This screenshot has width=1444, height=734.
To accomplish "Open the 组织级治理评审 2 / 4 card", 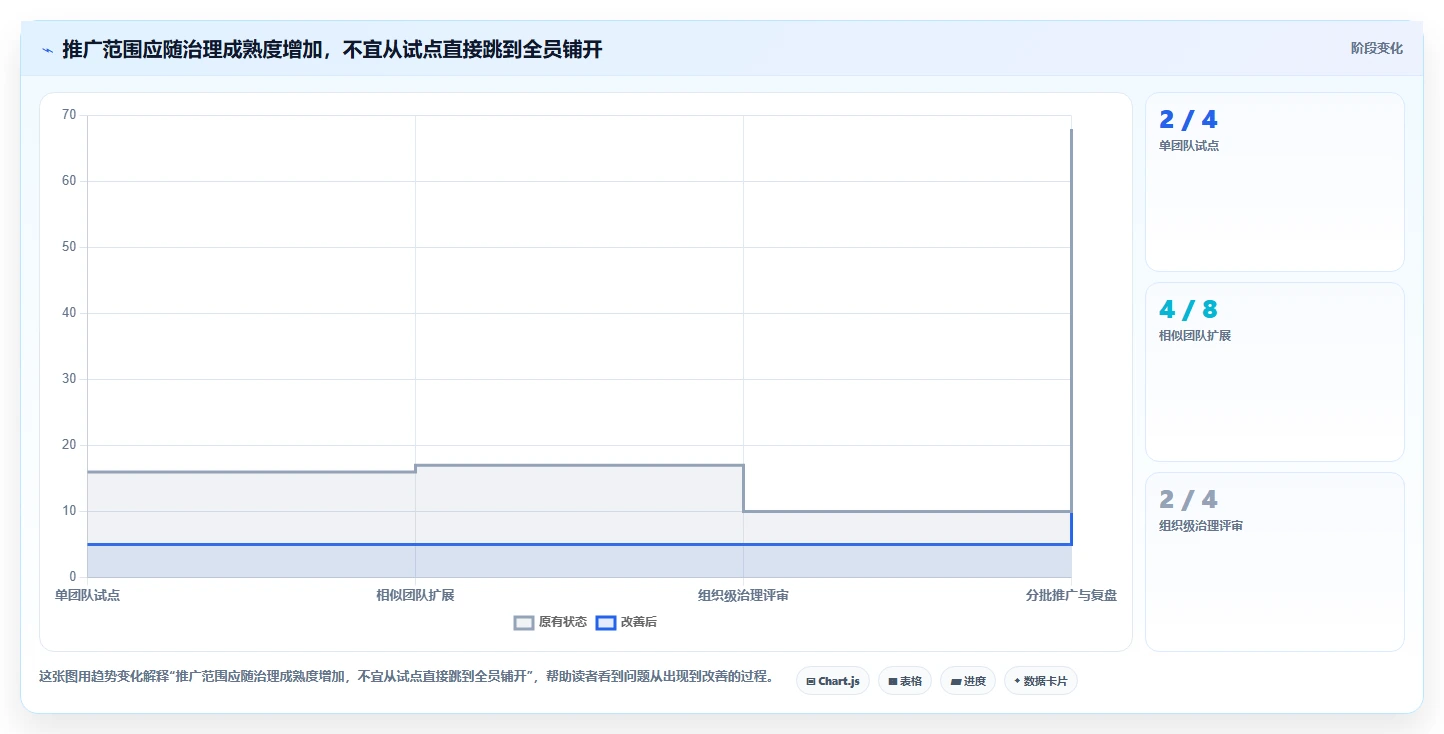I will tap(1275, 562).
